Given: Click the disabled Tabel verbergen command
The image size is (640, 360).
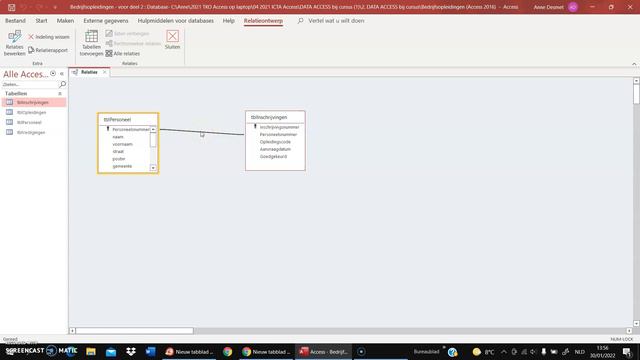Looking at the screenshot, I should [127, 33].
